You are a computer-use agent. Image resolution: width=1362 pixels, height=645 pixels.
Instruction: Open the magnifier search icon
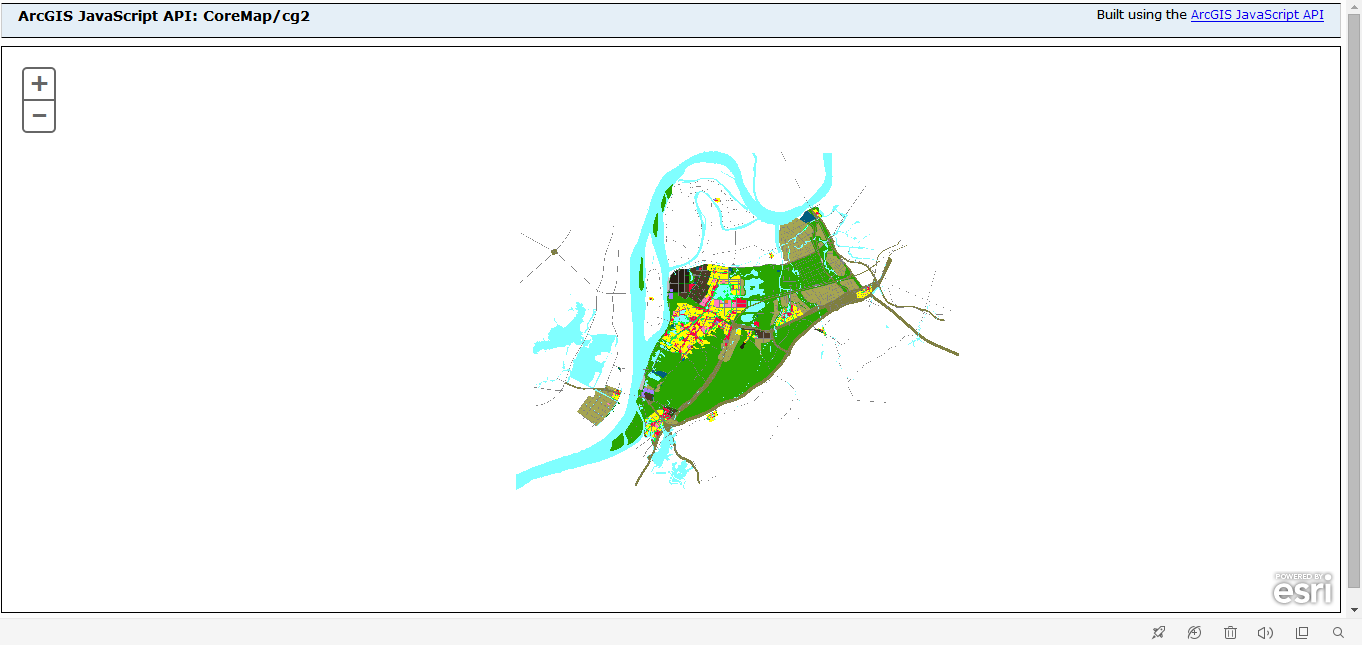[x=1338, y=633]
